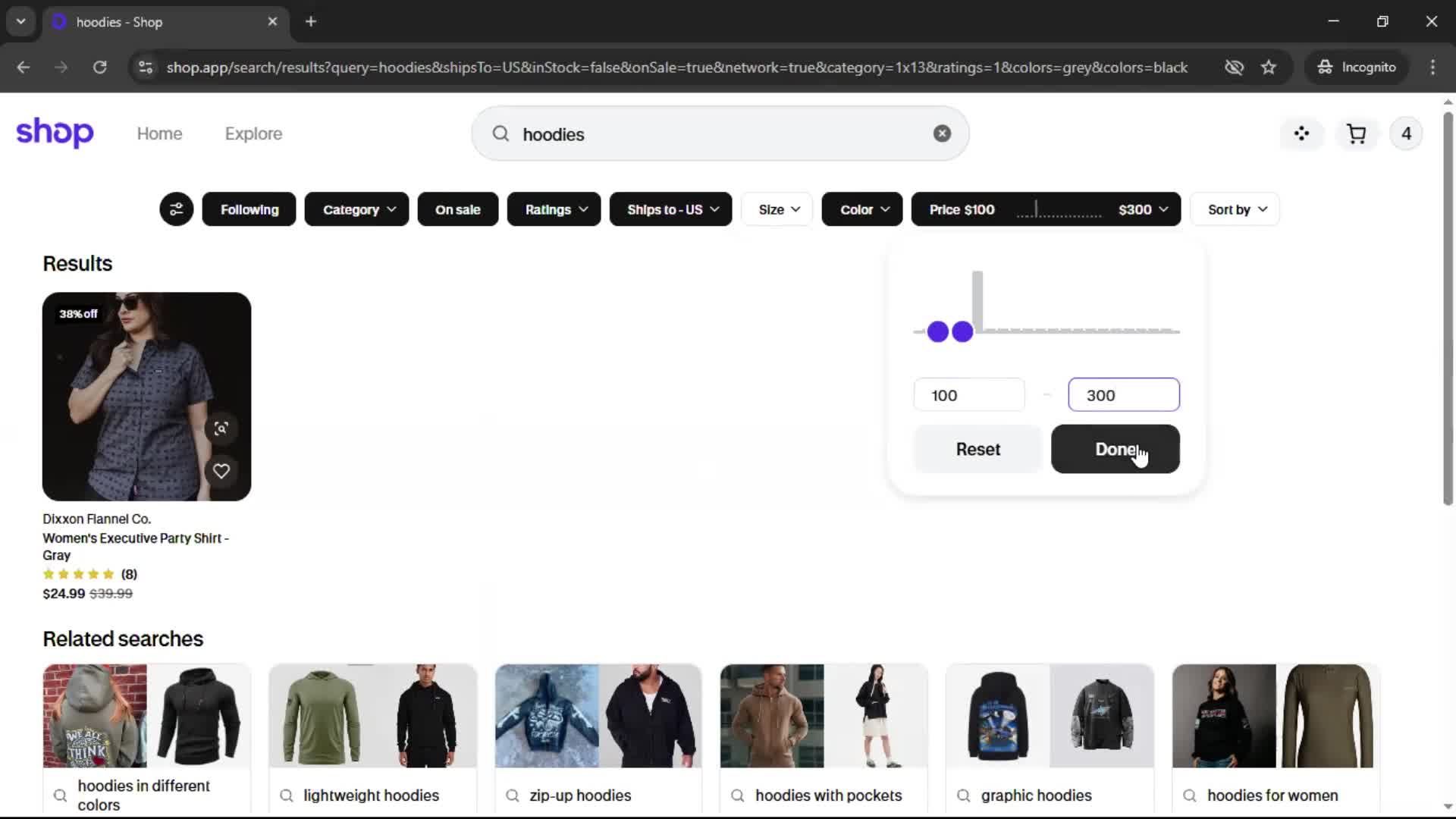The width and height of the screenshot is (1456, 819).
Task: Click the sparkle assistant icon
Action: (1301, 134)
